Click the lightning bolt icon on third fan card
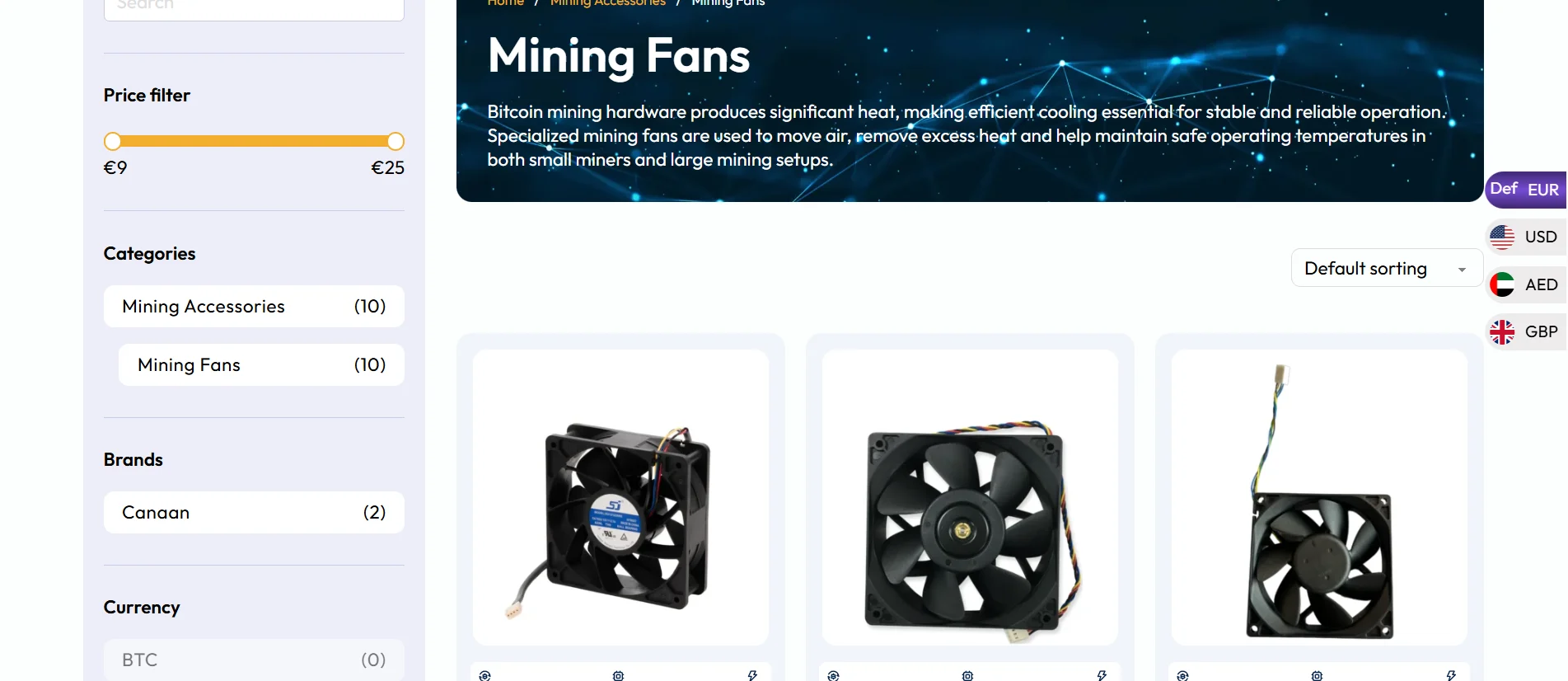This screenshot has width=1568, height=681. (x=1451, y=675)
